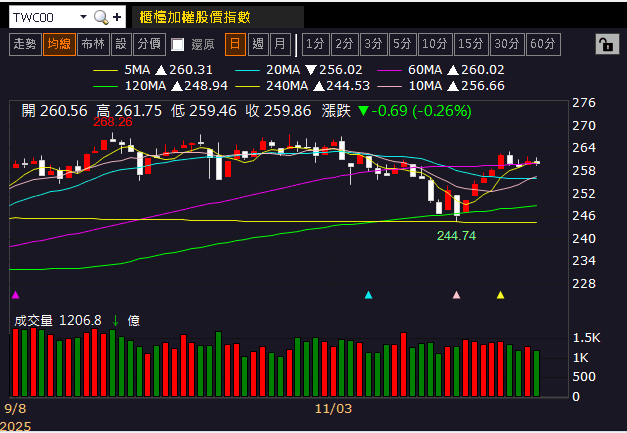Click the 開 260.56 open price

pyautogui.click(x=54, y=111)
